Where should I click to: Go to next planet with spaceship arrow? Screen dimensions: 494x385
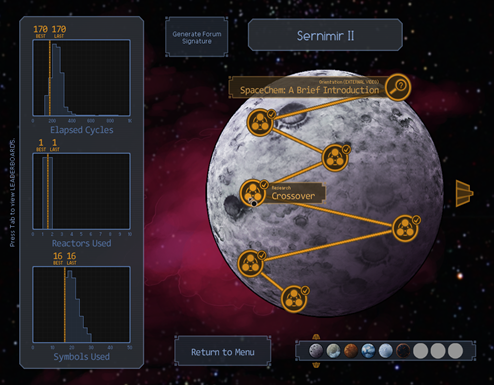tap(464, 193)
